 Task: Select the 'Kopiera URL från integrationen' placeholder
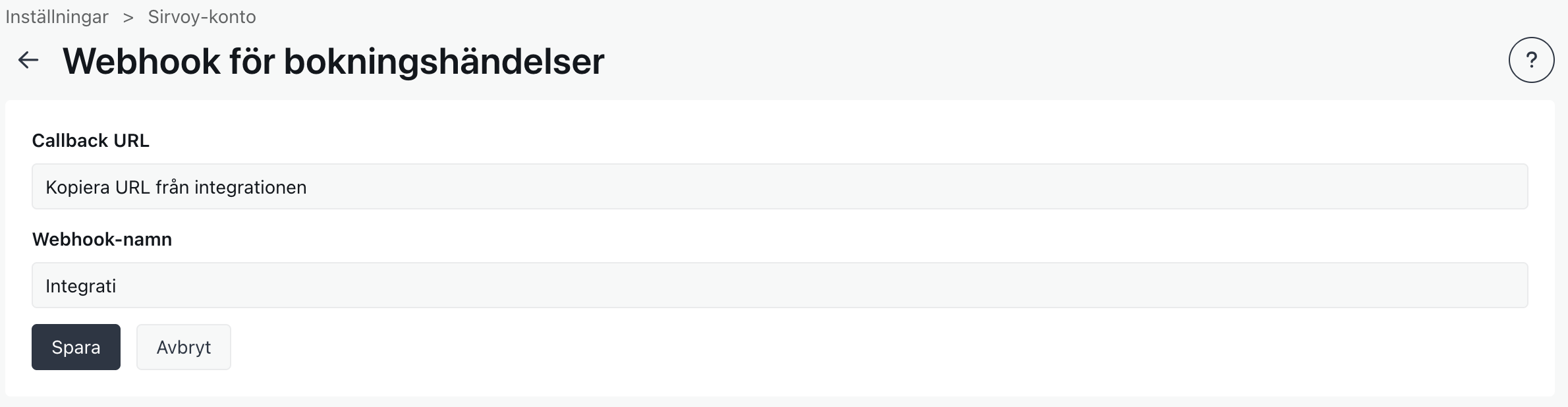[176, 187]
